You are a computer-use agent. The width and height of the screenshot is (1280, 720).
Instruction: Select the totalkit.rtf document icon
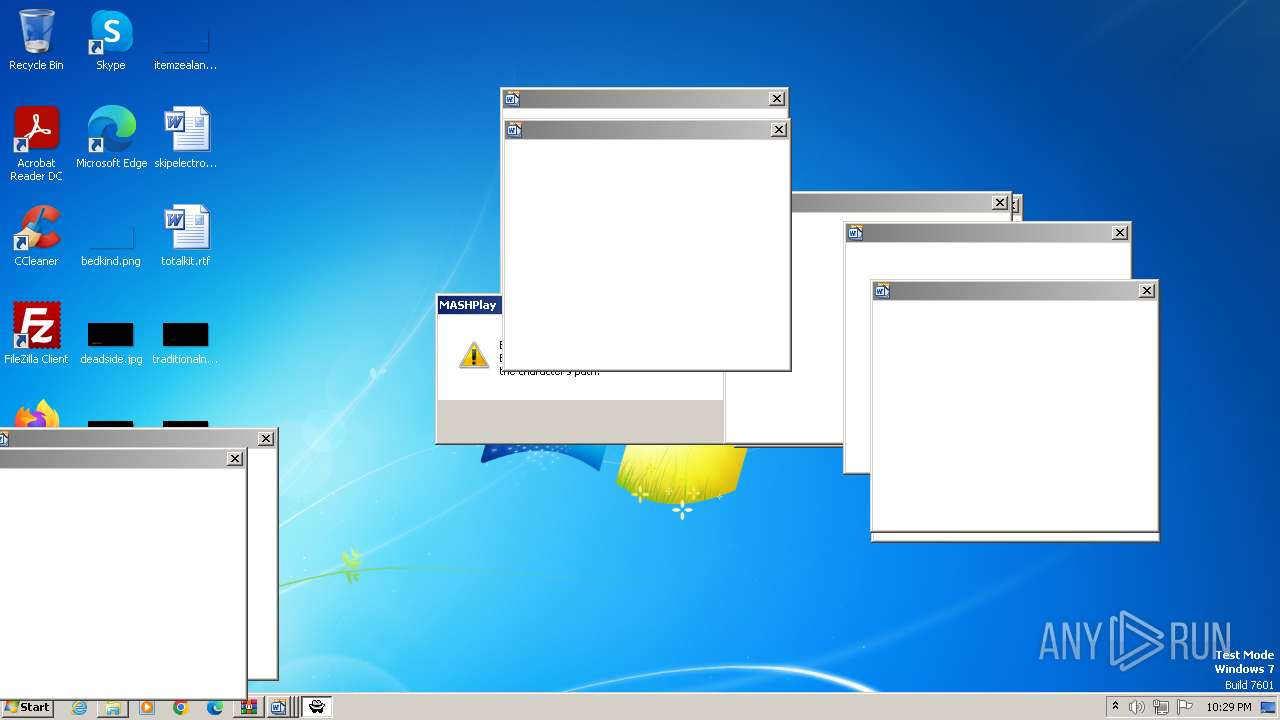(186, 236)
